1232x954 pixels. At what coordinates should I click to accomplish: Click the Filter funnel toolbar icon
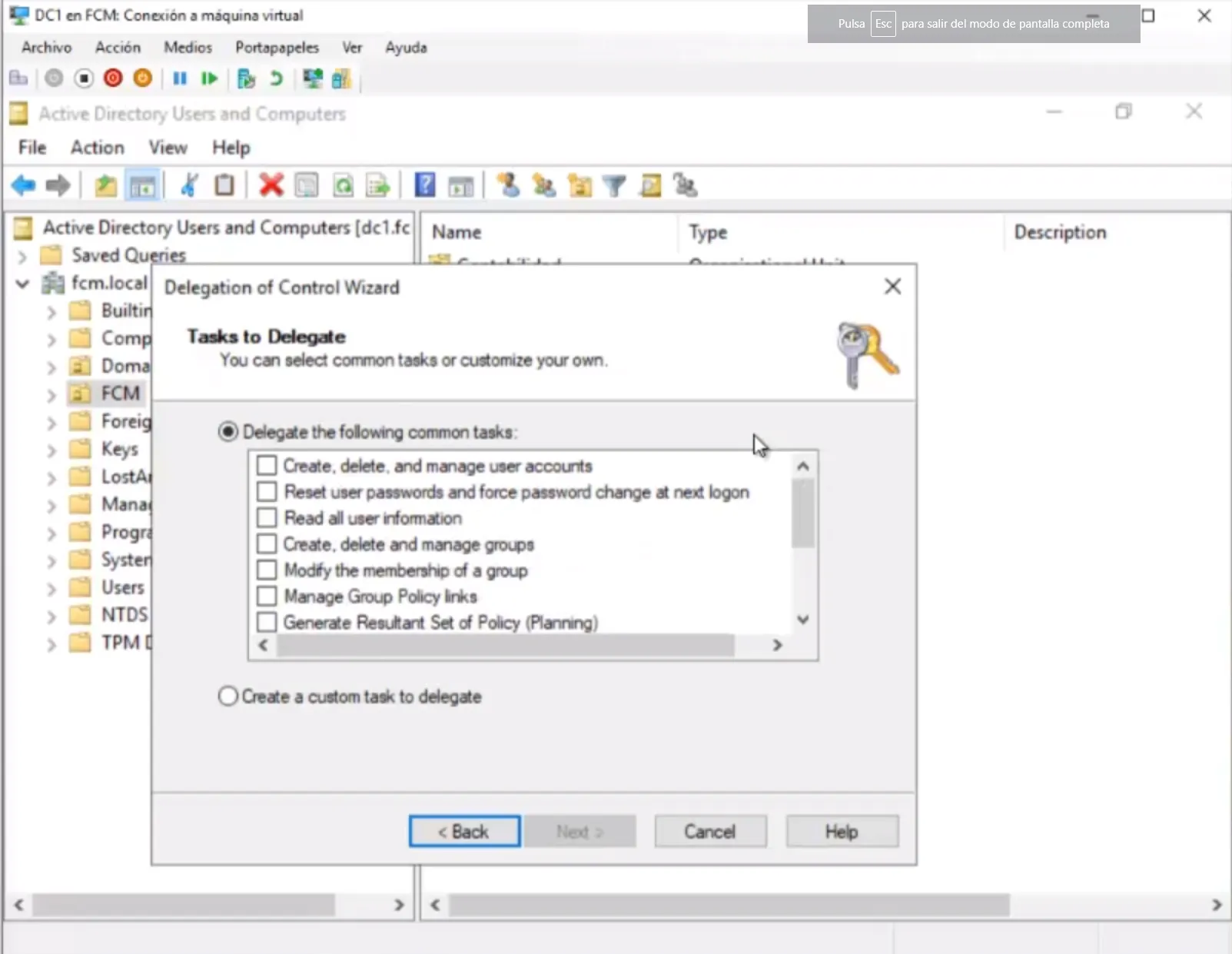[x=614, y=185]
